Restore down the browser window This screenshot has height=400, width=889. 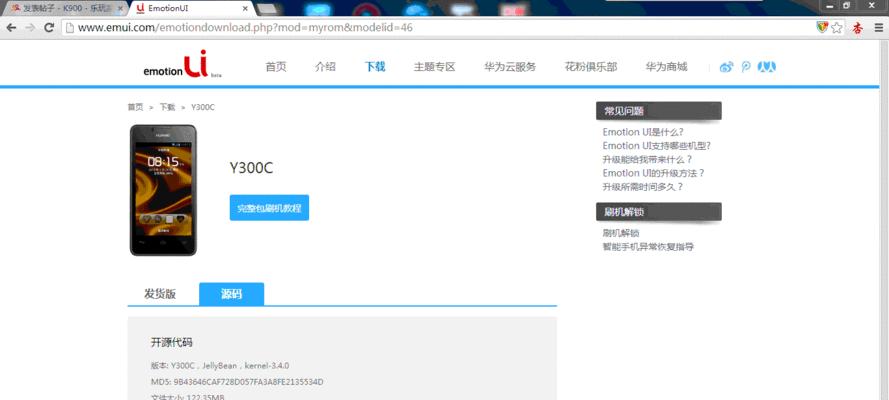[x=847, y=5]
